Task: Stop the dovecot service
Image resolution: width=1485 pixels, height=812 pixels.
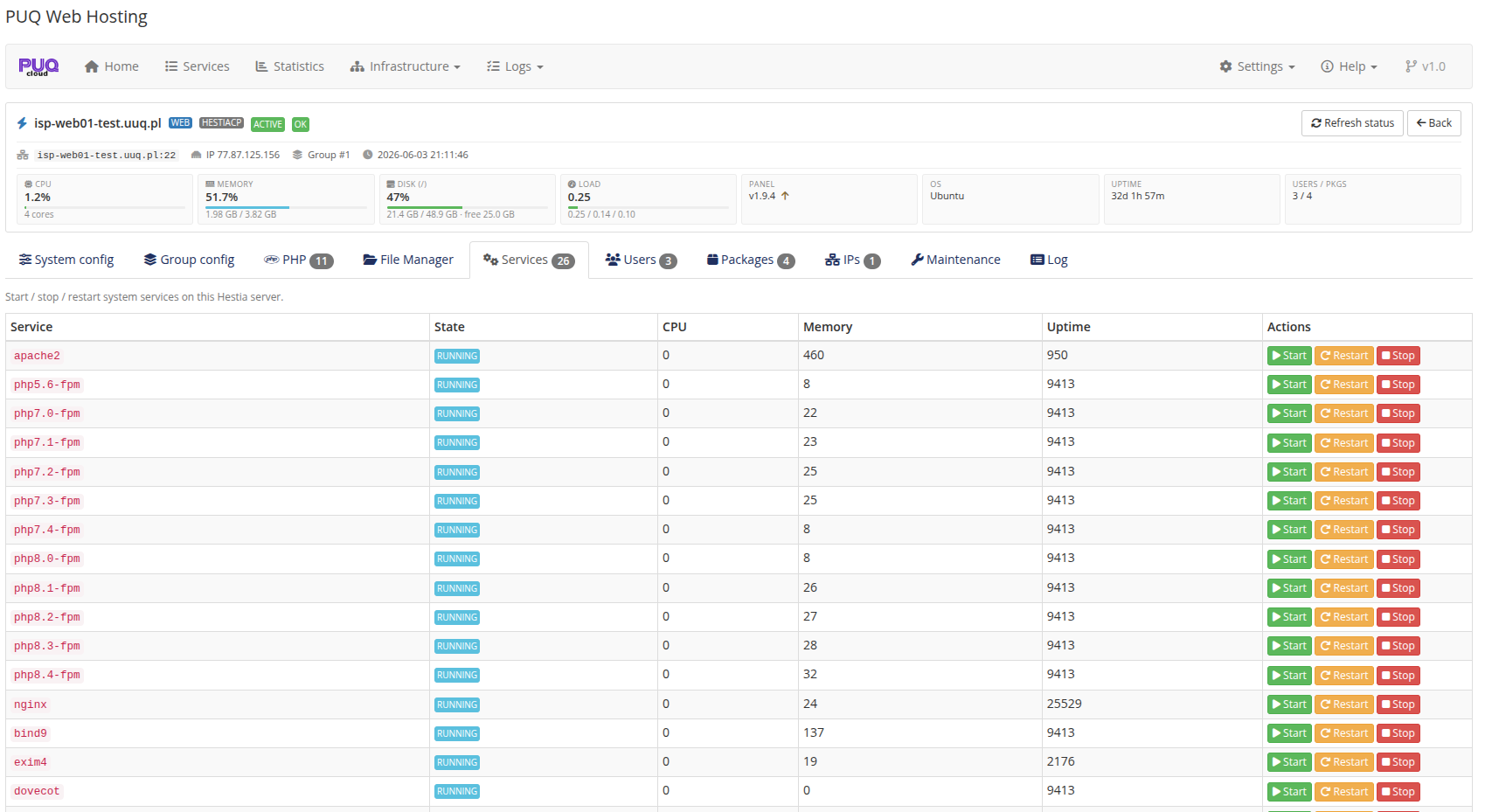Action: pyautogui.click(x=1398, y=792)
